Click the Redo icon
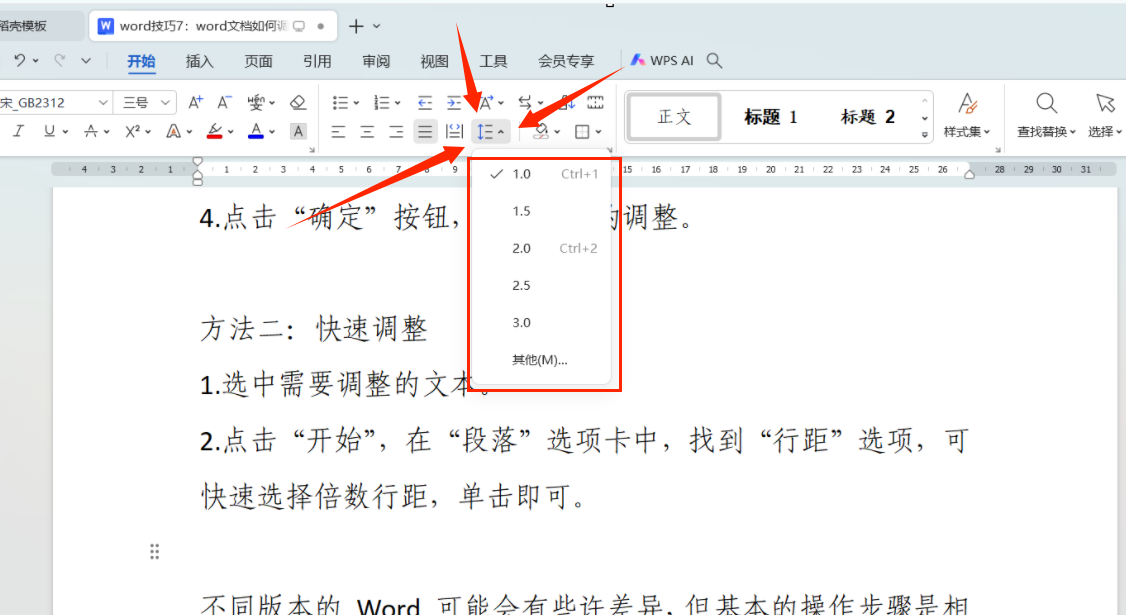The image size is (1126, 615). [x=60, y=61]
